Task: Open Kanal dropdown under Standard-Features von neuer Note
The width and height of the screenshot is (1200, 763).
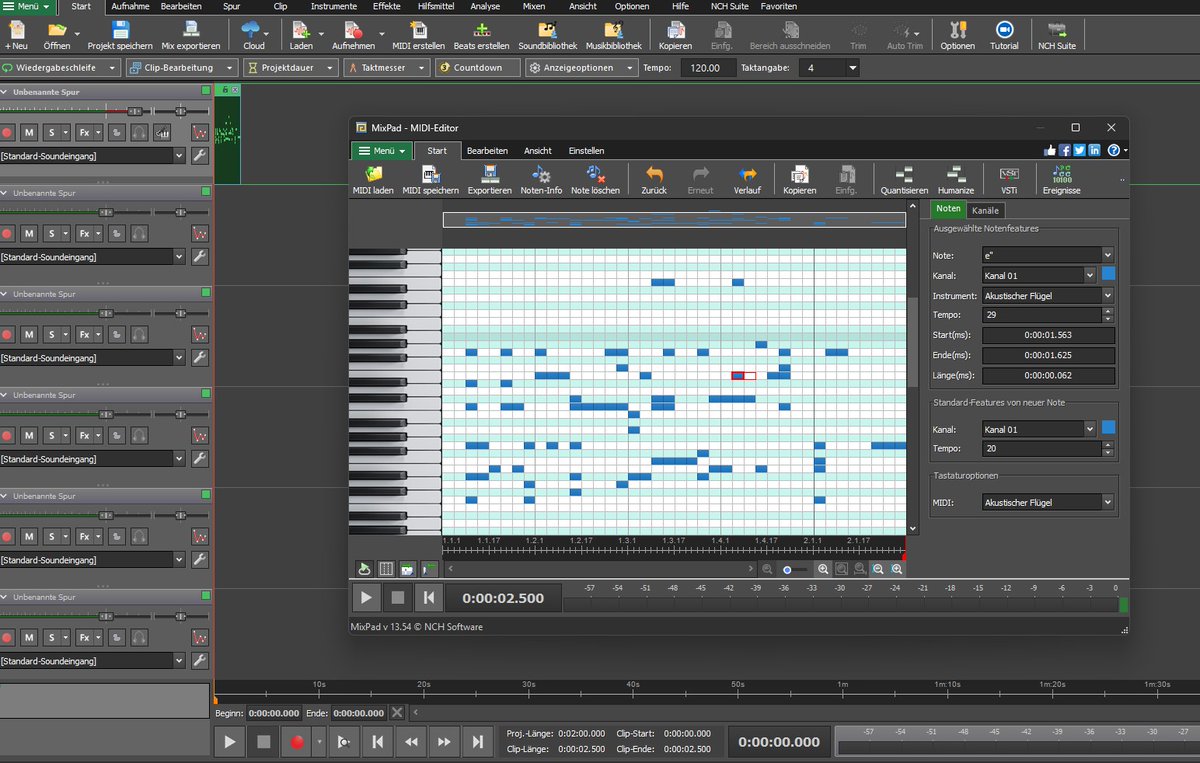Action: coord(1038,429)
